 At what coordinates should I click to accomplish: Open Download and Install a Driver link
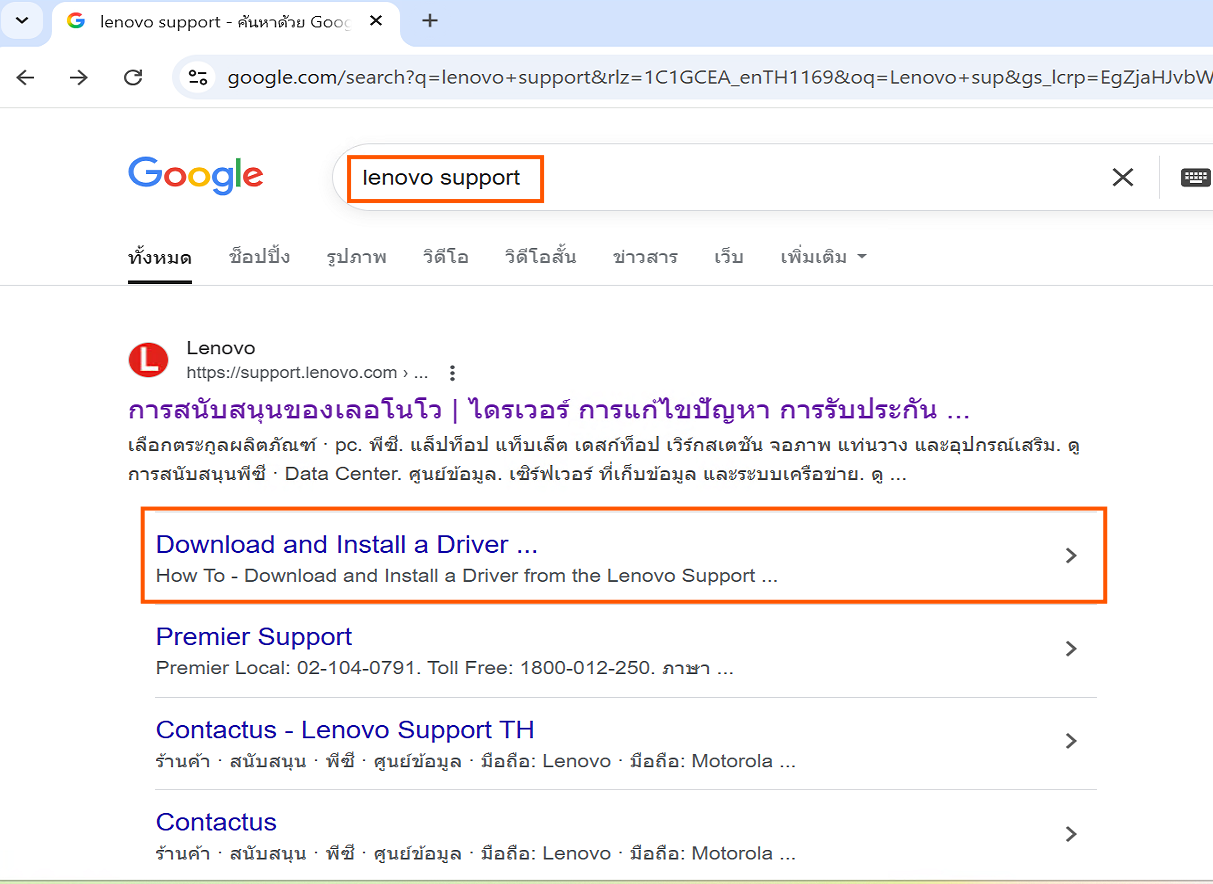347,544
